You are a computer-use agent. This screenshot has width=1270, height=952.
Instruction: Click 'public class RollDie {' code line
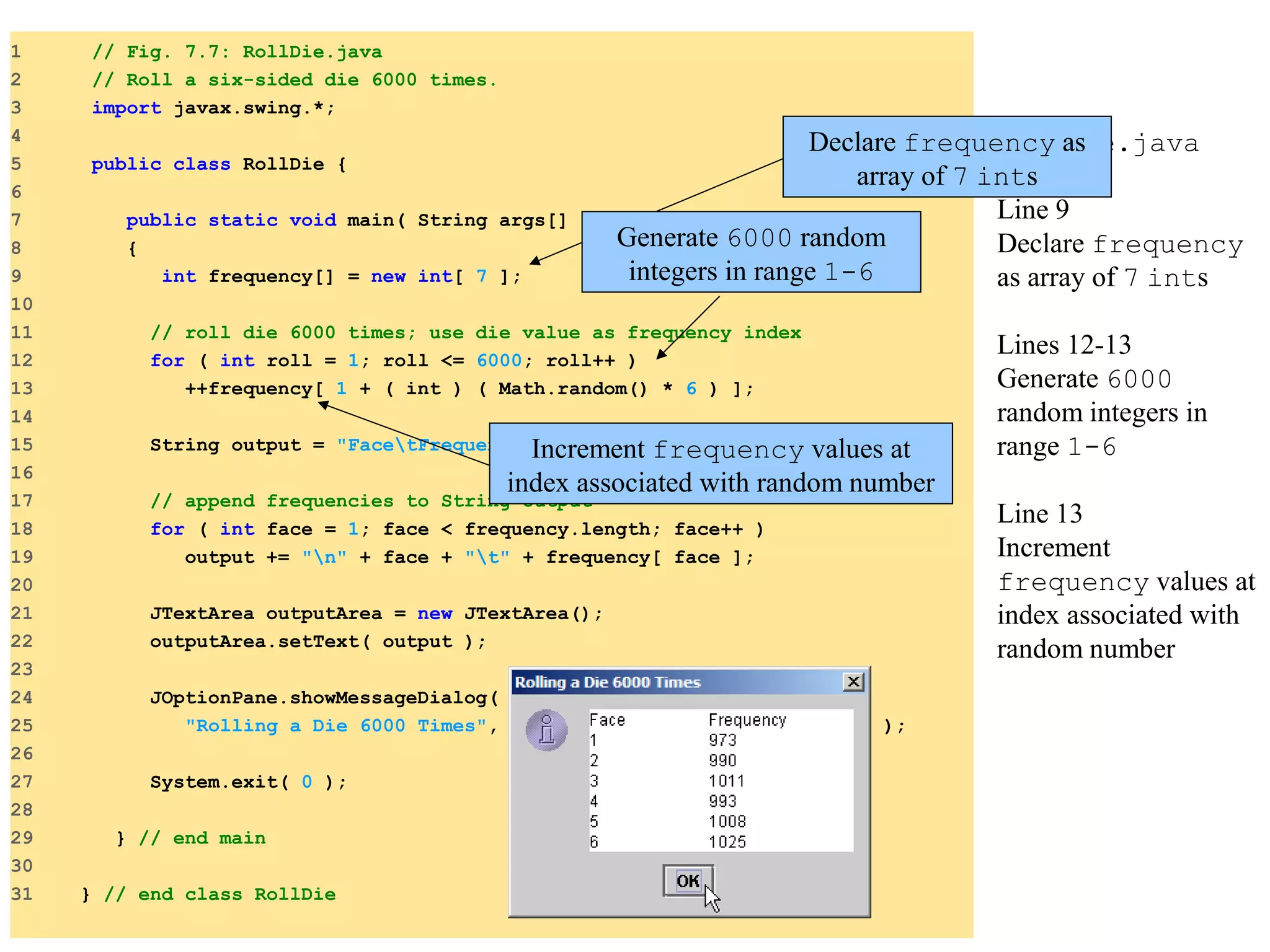pyautogui.click(x=218, y=164)
